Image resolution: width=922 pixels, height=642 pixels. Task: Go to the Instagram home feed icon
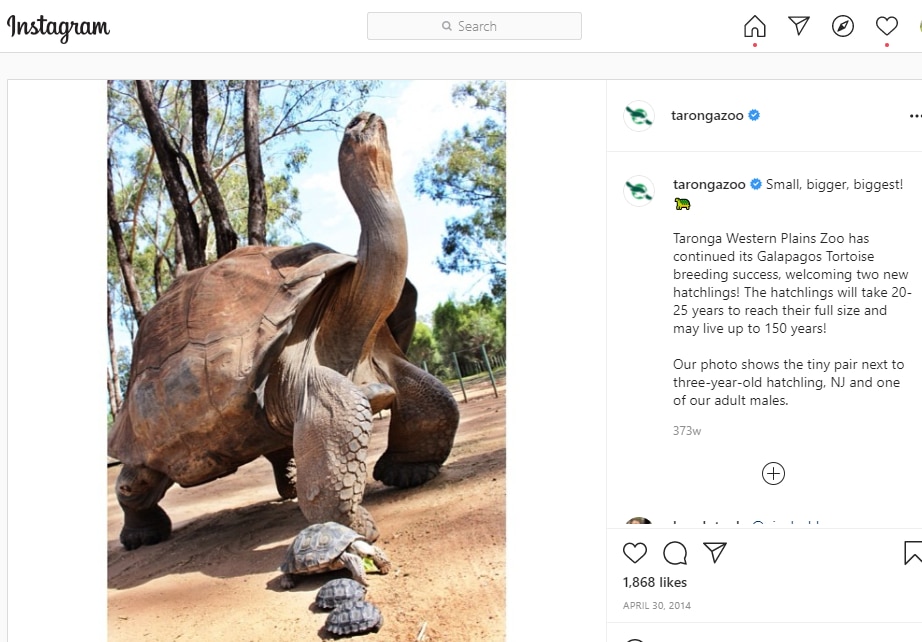click(x=755, y=27)
